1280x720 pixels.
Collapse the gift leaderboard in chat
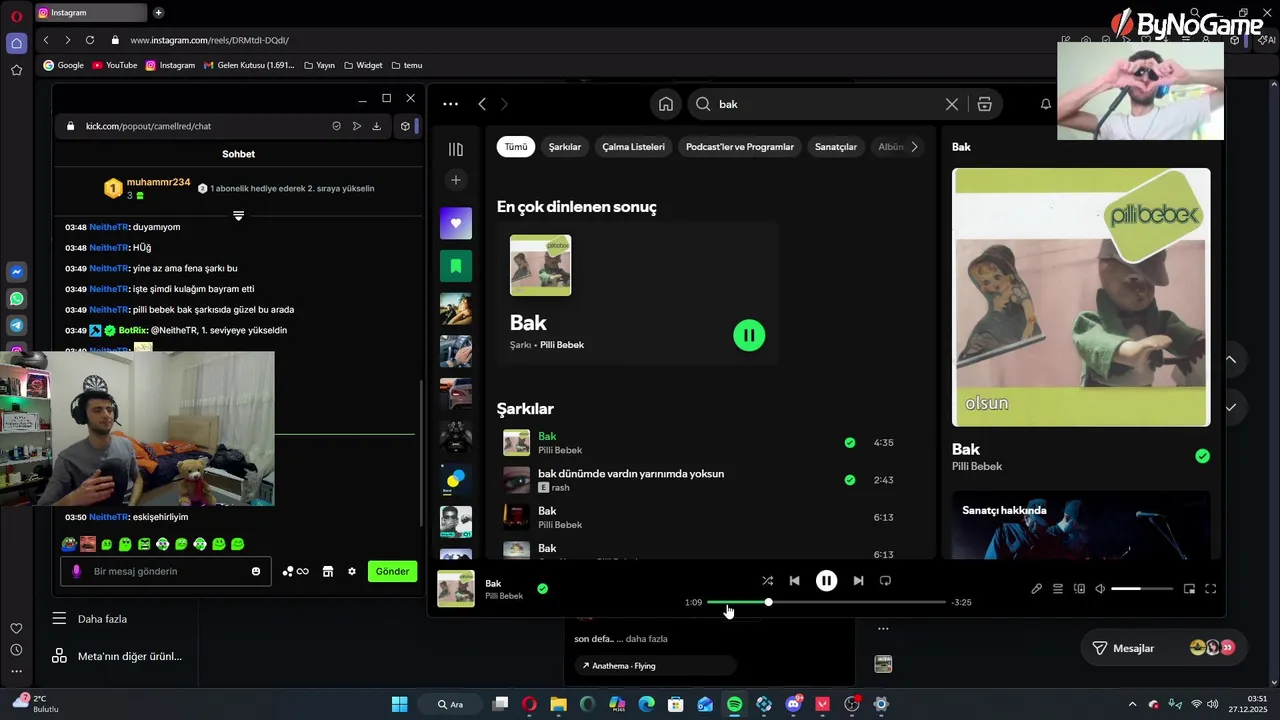click(x=238, y=215)
